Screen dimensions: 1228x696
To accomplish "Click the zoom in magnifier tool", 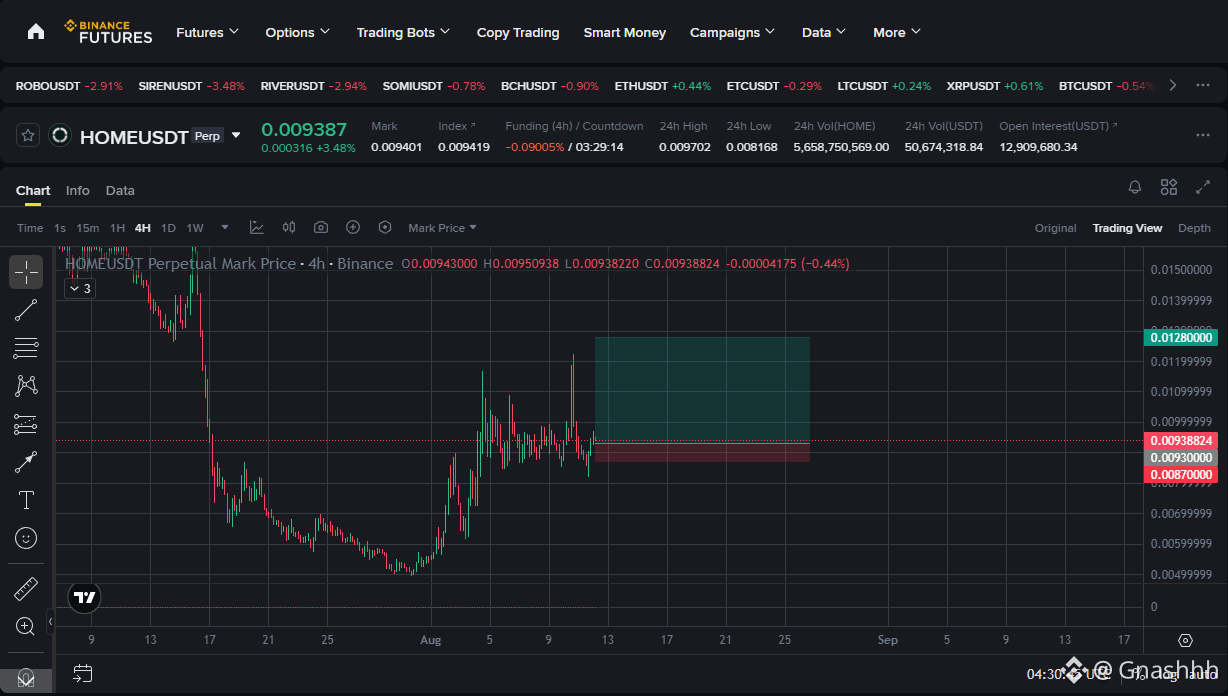I will [26, 627].
